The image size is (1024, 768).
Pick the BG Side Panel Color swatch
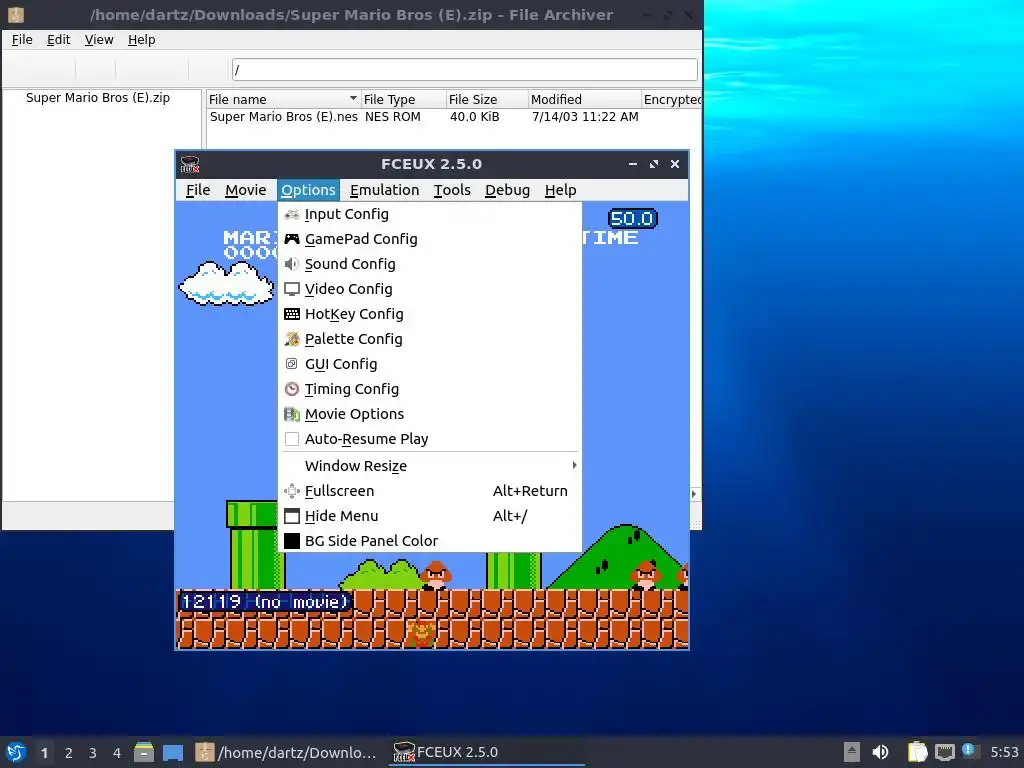[292, 541]
